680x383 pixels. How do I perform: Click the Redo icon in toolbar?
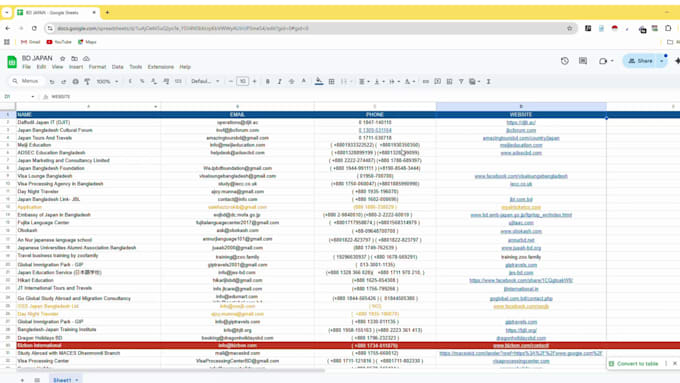pos(63,82)
